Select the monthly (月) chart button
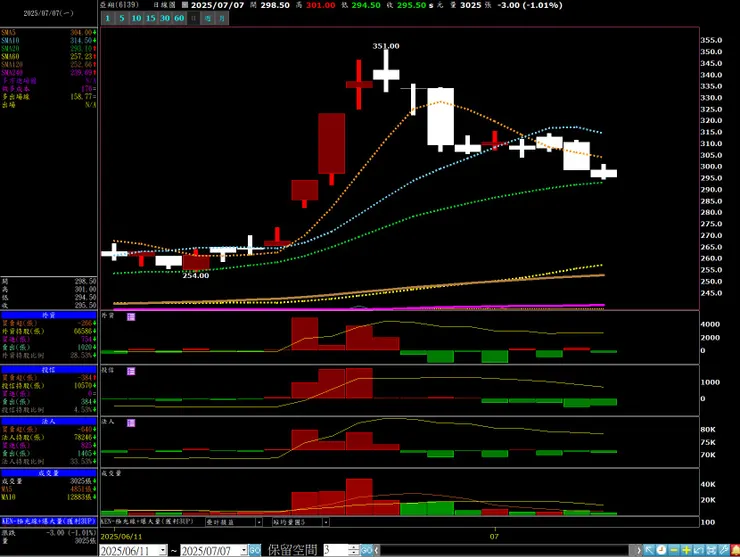The height and width of the screenshot is (557, 740). pos(222,18)
